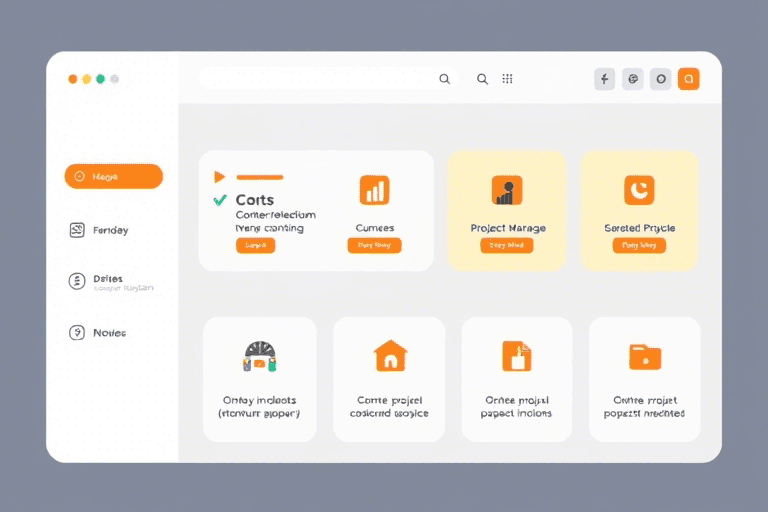The image size is (768, 512).
Task: Click the bar chart icon above Cumees
Action: pos(374,190)
